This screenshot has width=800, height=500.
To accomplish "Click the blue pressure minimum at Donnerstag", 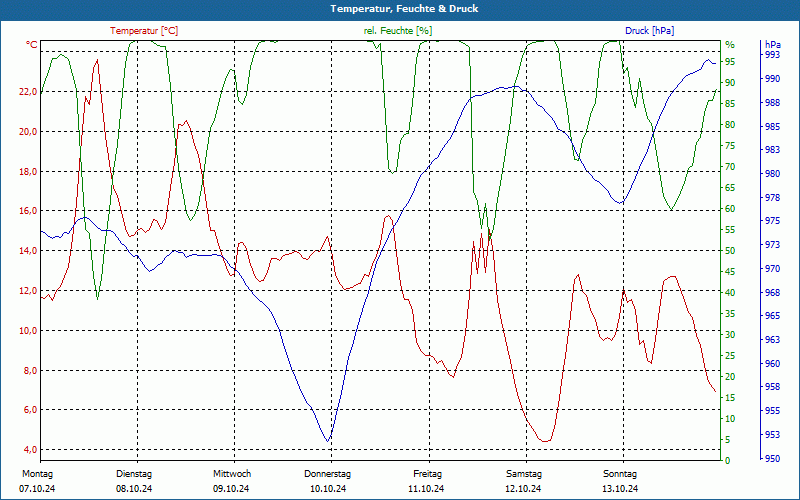I will pos(328,441).
